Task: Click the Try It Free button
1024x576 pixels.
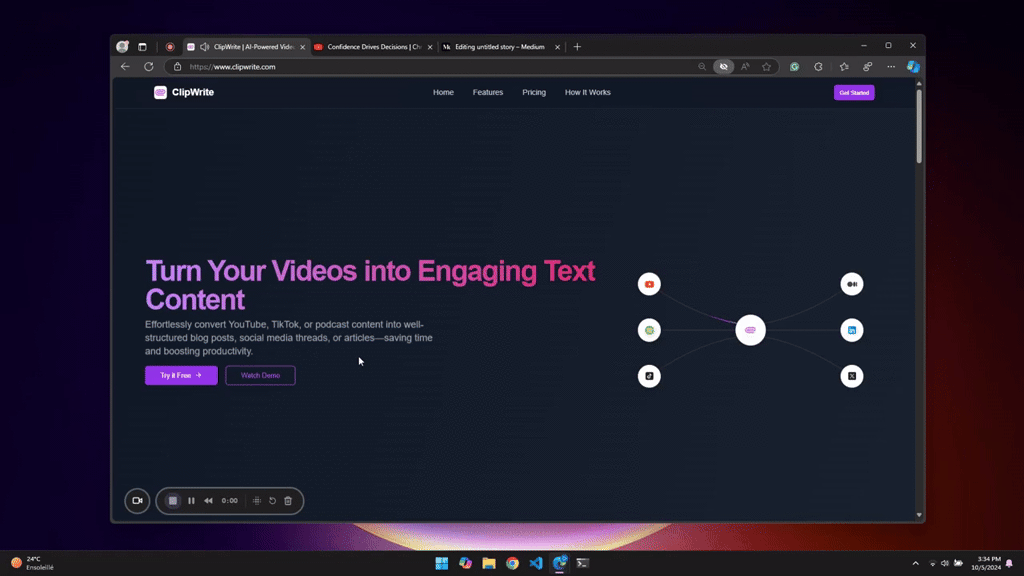Action: (181, 375)
